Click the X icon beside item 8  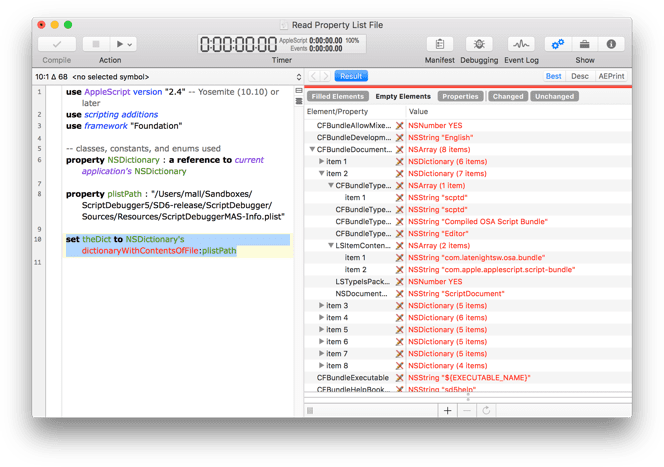[399, 365]
